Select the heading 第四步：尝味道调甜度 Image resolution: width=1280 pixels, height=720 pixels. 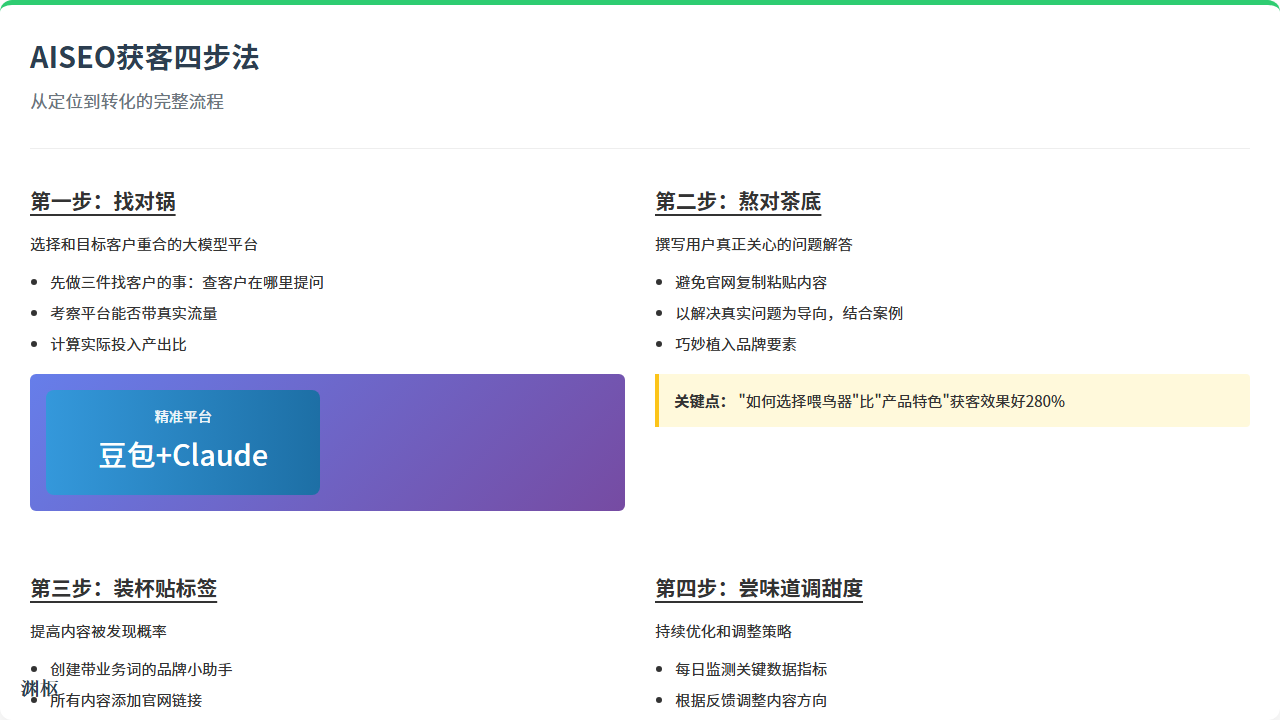pyautogui.click(x=759, y=588)
